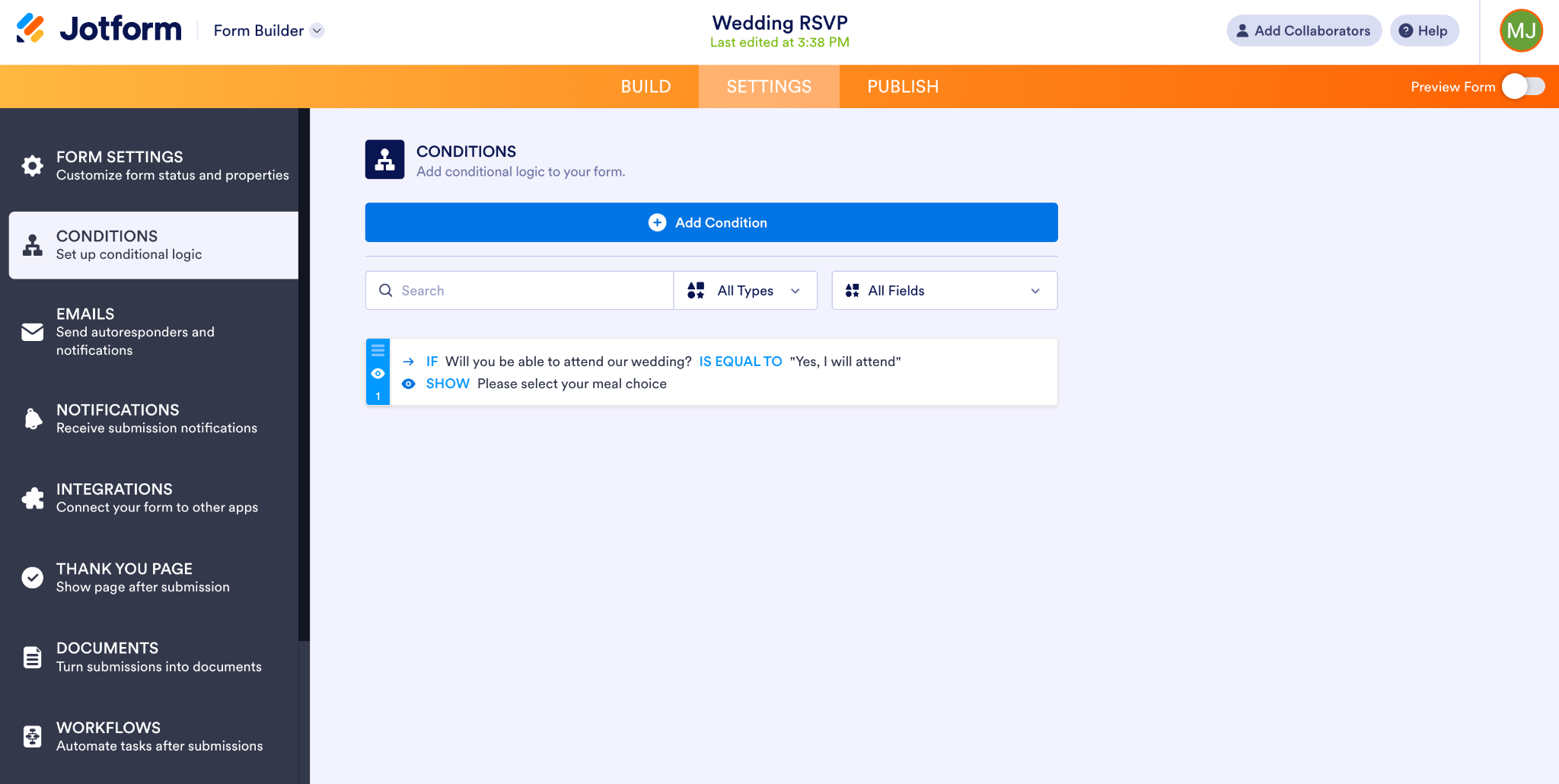Click the All Types shapes icon
This screenshot has height=784, width=1559.
696,291
